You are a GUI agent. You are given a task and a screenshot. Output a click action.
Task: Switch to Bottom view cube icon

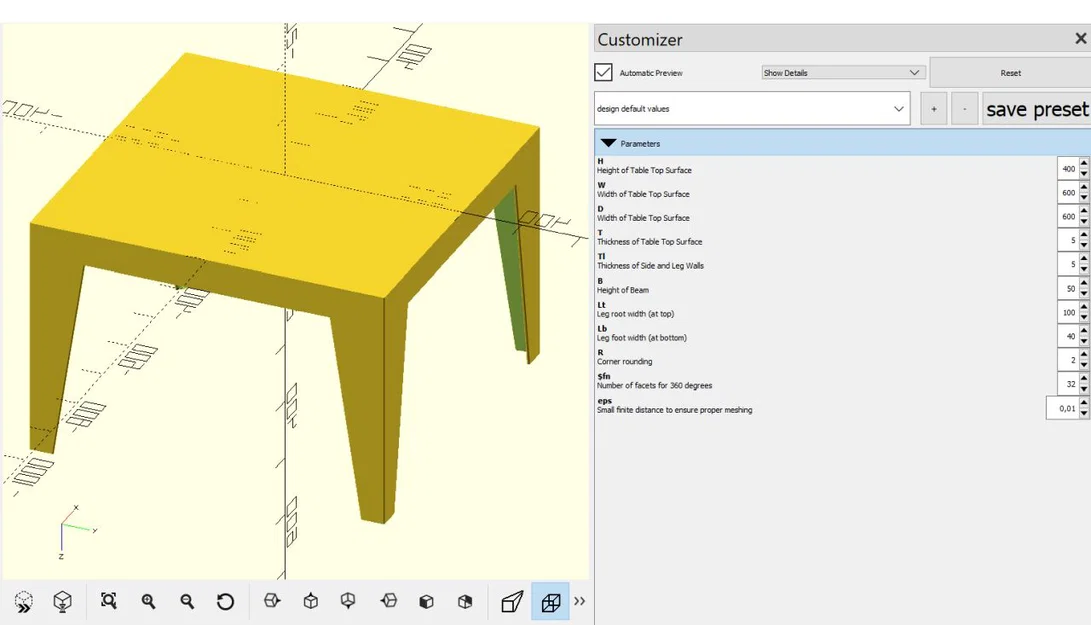[x=348, y=601]
